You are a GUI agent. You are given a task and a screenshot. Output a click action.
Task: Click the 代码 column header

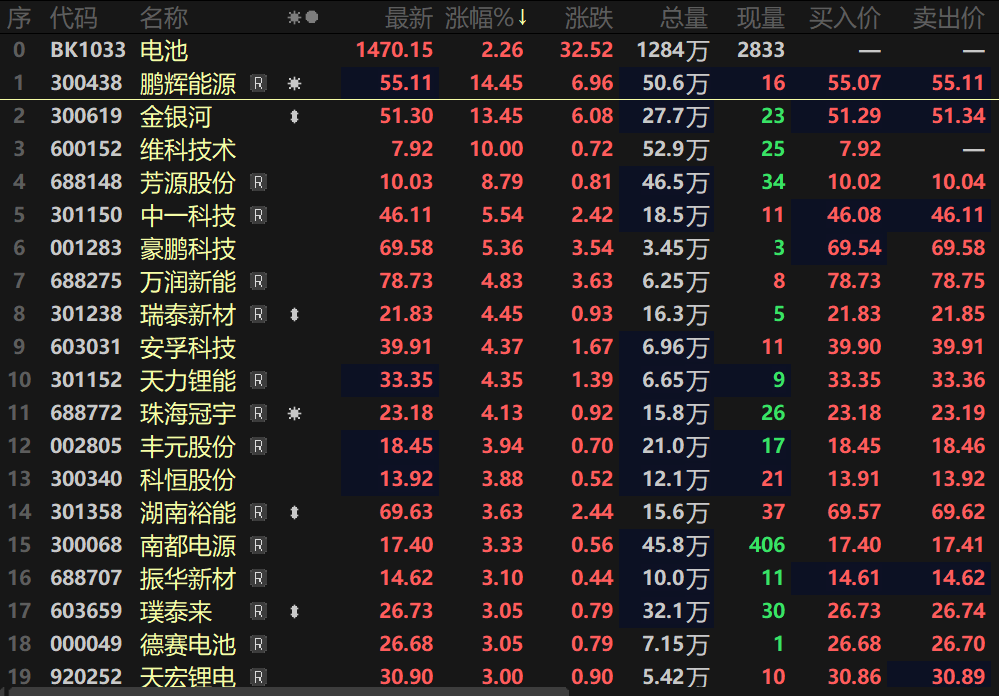[74, 18]
